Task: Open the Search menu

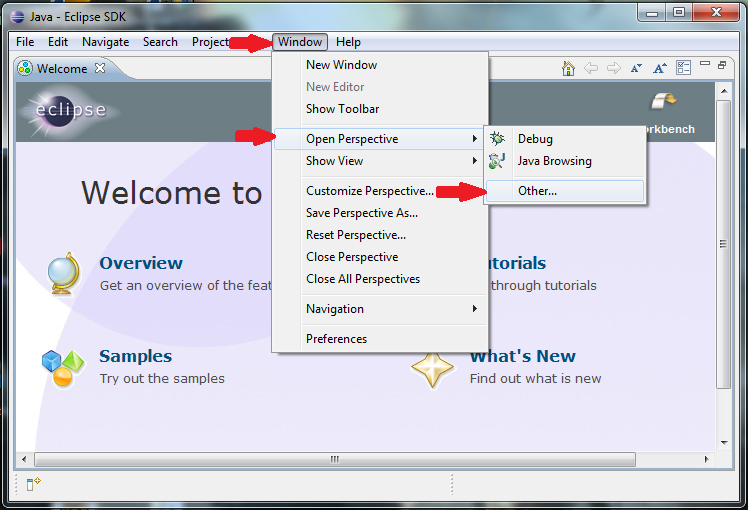Action: (160, 42)
